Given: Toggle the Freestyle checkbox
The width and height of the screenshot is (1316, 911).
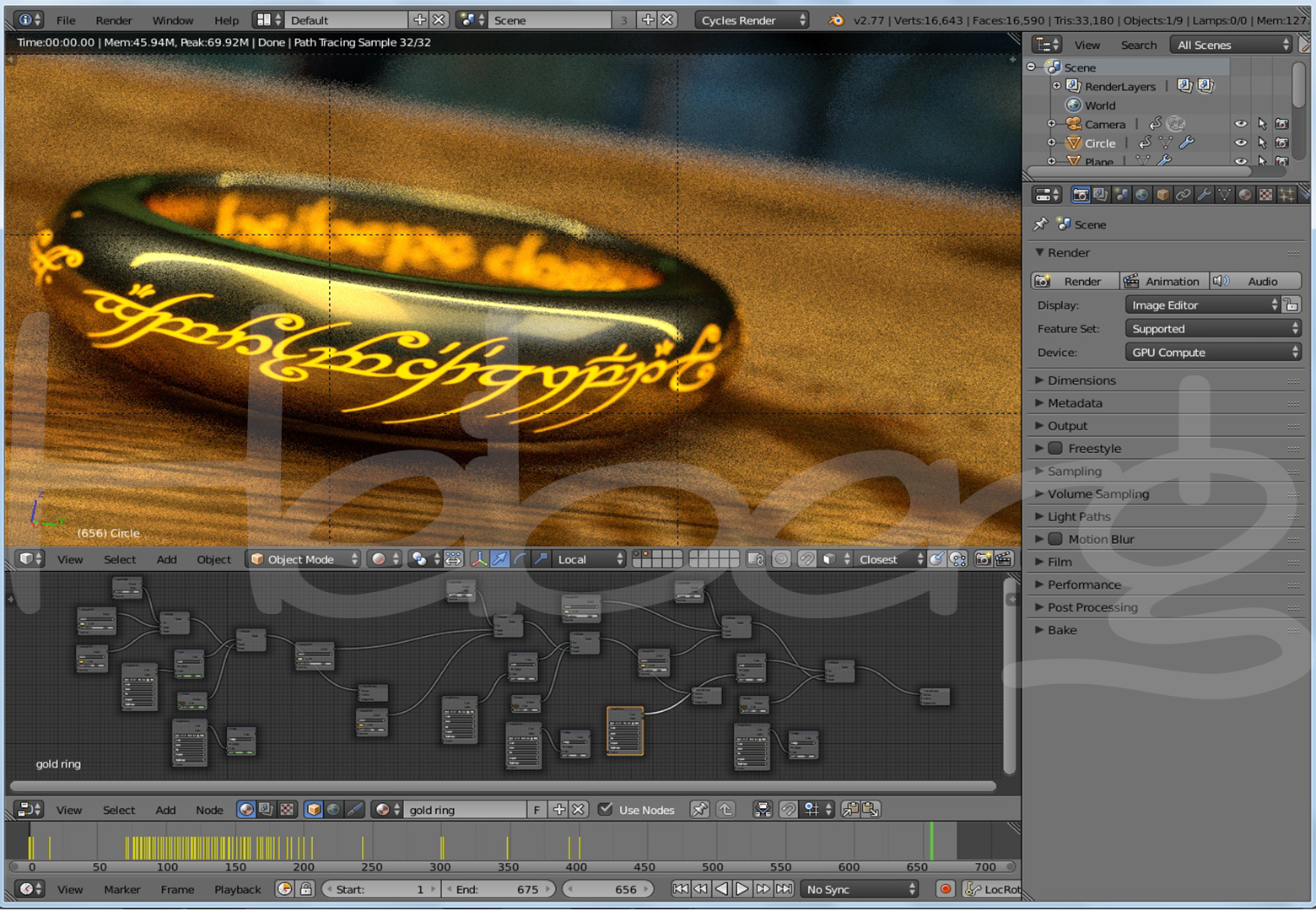Looking at the screenshot, I should [x=1055, y=448].
